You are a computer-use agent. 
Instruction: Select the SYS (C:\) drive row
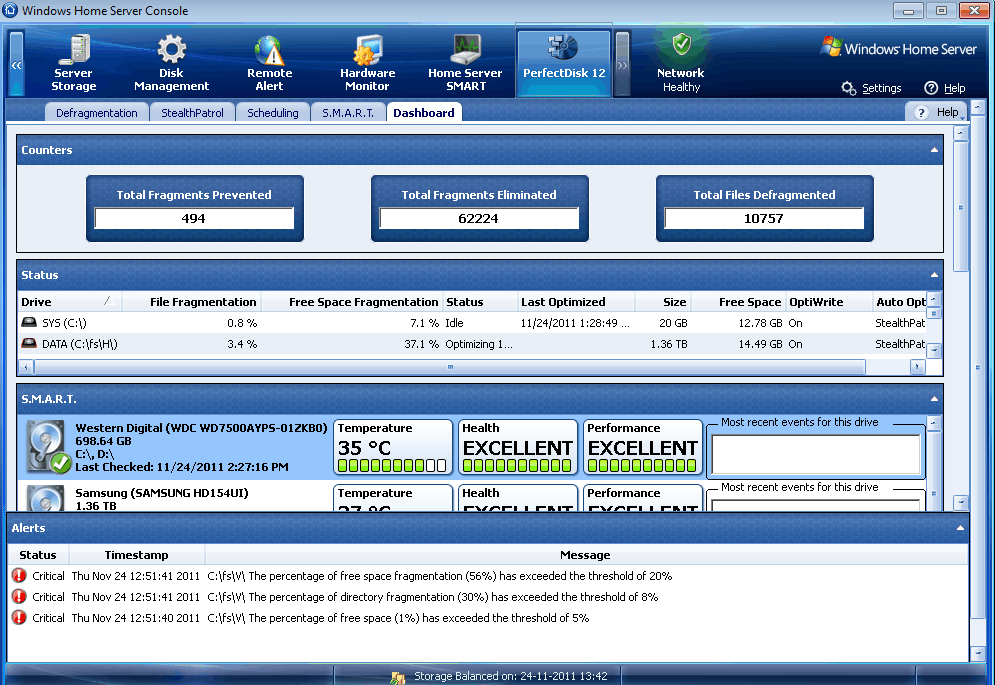pos(472,323)
